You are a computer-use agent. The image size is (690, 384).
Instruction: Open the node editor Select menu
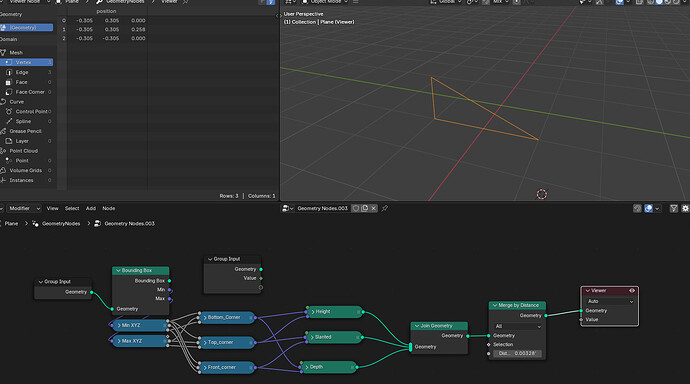[72, 208]
